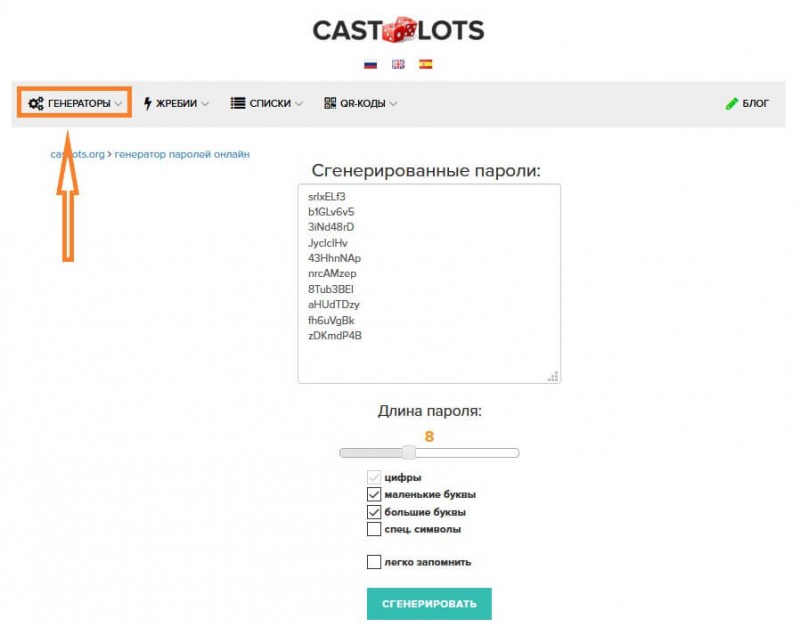Image resolution: width=800 pixels, height=627 pixels.
Task: Expand the QR-коды dropdown chevron
Action: [x=393, y=104]
